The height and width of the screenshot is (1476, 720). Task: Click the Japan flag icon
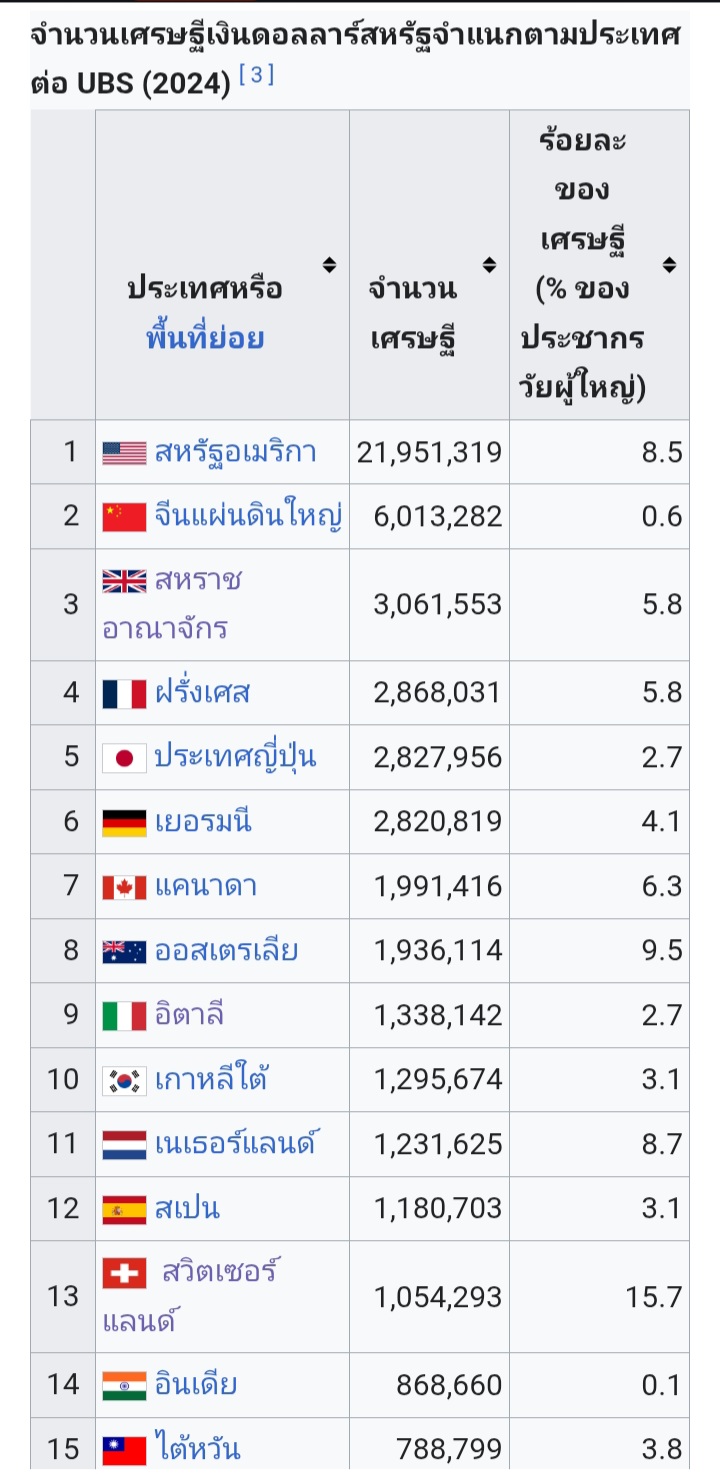pyautogui.click(x=125, y=757)
